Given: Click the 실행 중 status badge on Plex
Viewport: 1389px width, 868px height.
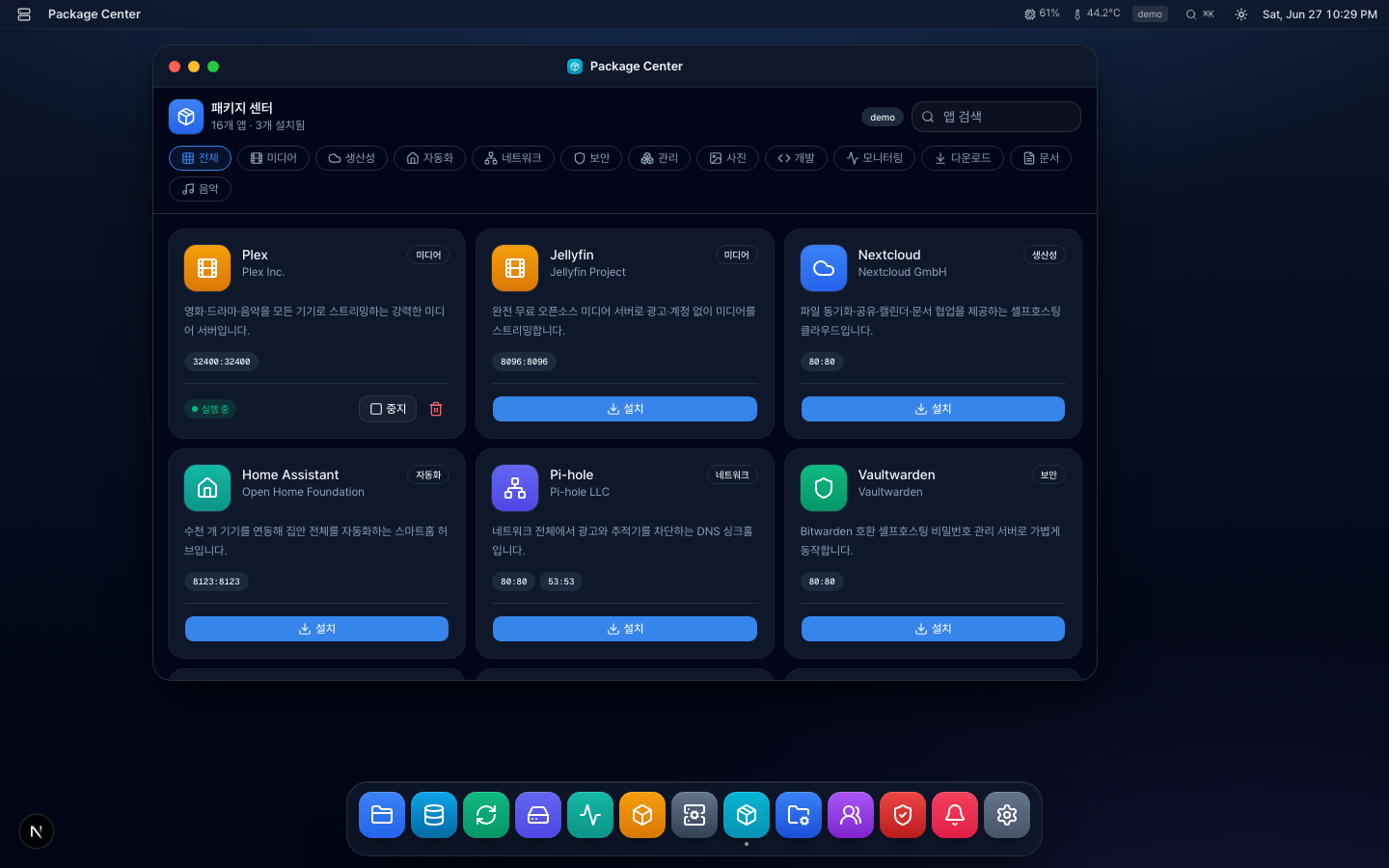Looking at the screenshot, I should (x=210, y=409).
